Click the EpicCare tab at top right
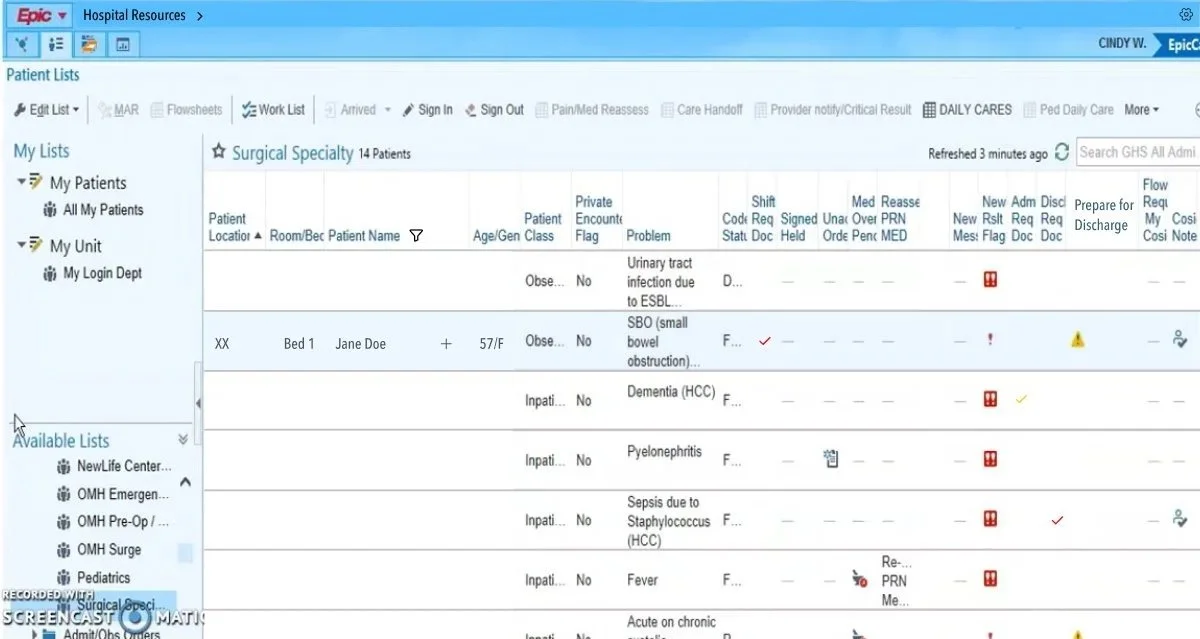This screenshot has height=639, width=1200. pyautogui.click(x=1176, y=44)
